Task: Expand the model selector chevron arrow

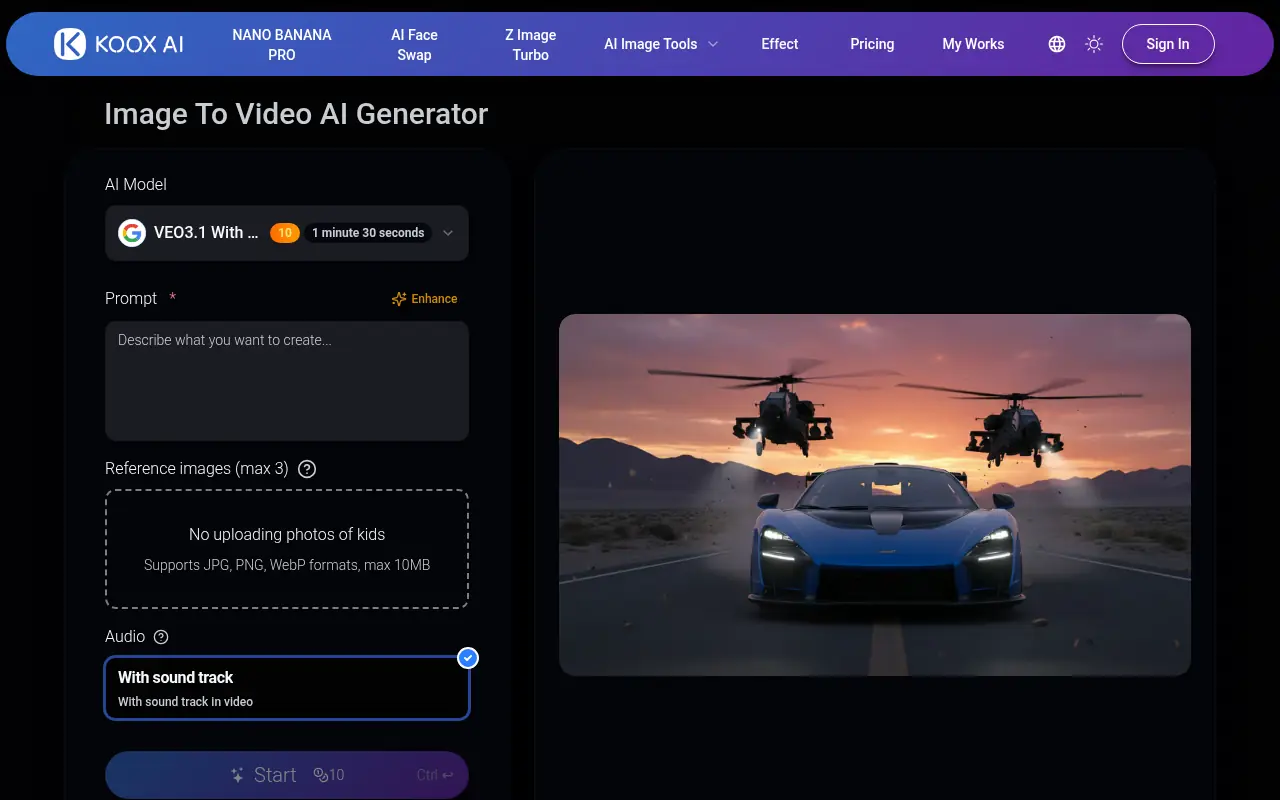Action: coord(448,232)
